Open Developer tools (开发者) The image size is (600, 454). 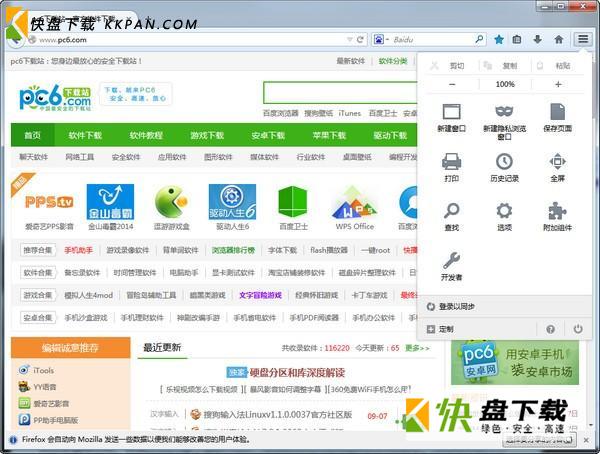(452, 266)
